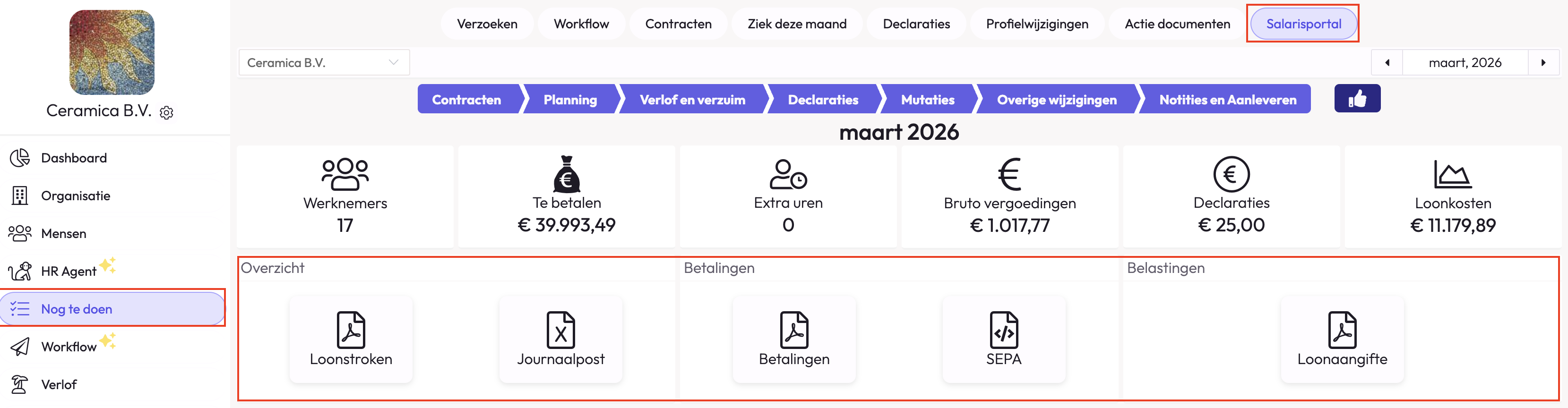Screen dimensions: 1568x408
Task: Open the SEPA payment file
Action: [x=1004, y=339]
